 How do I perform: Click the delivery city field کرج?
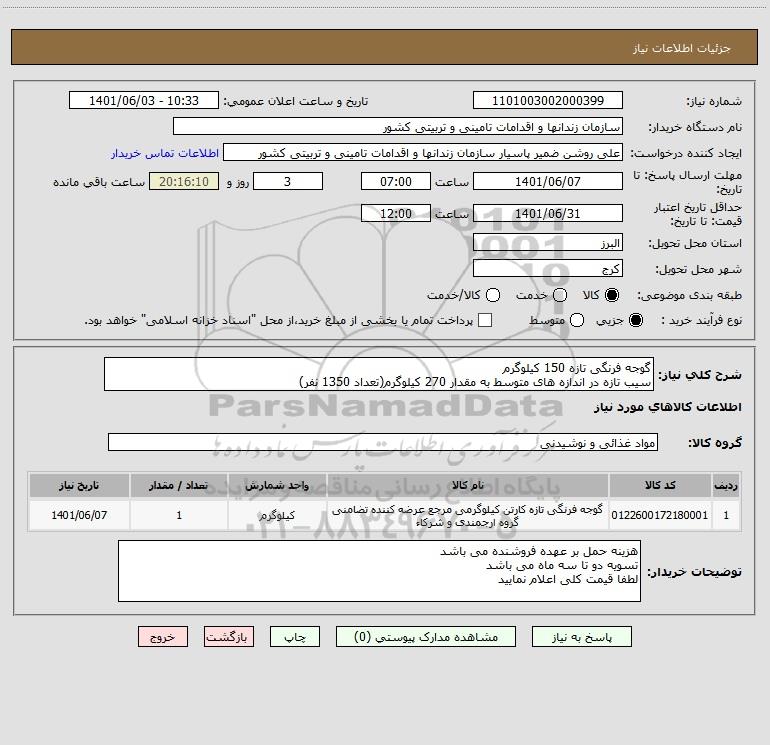(548, 269)
